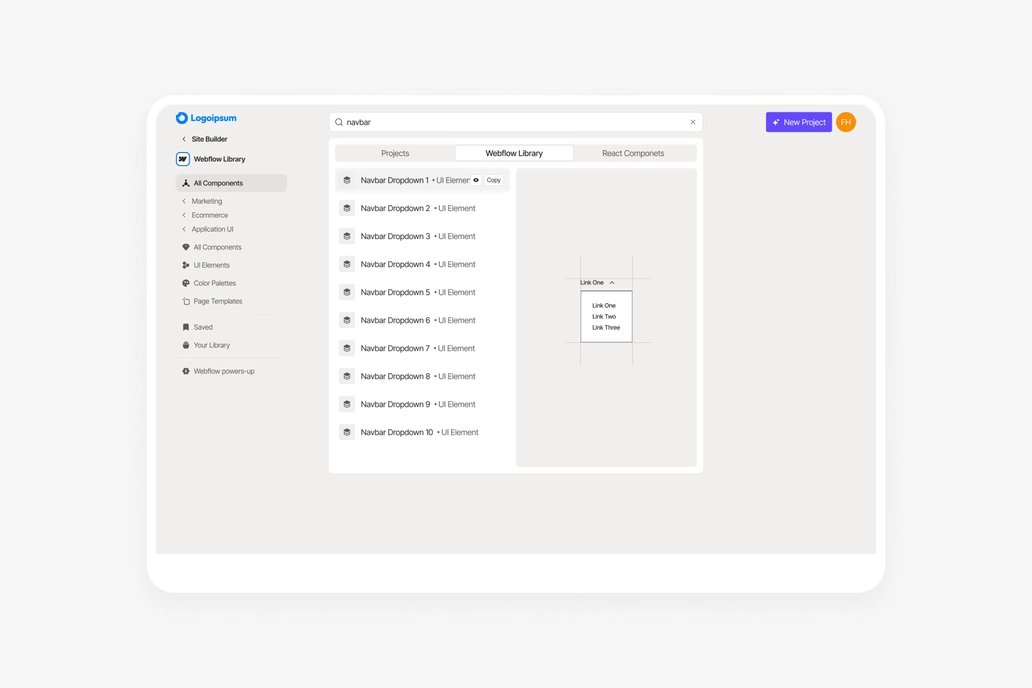
Task: Click Navbar Dropdown 5 component icon
Action: pyautogui.click(x=347, y=292)
